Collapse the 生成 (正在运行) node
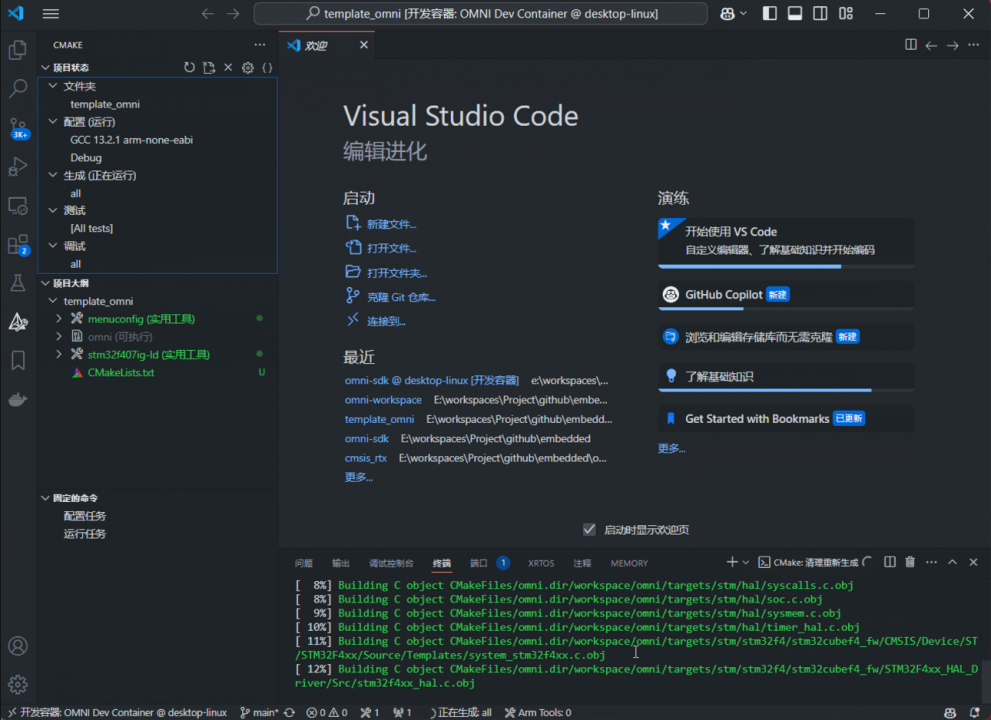Viewport: 991px width, 720px height. pyautogui.click(x=53, y=175)
